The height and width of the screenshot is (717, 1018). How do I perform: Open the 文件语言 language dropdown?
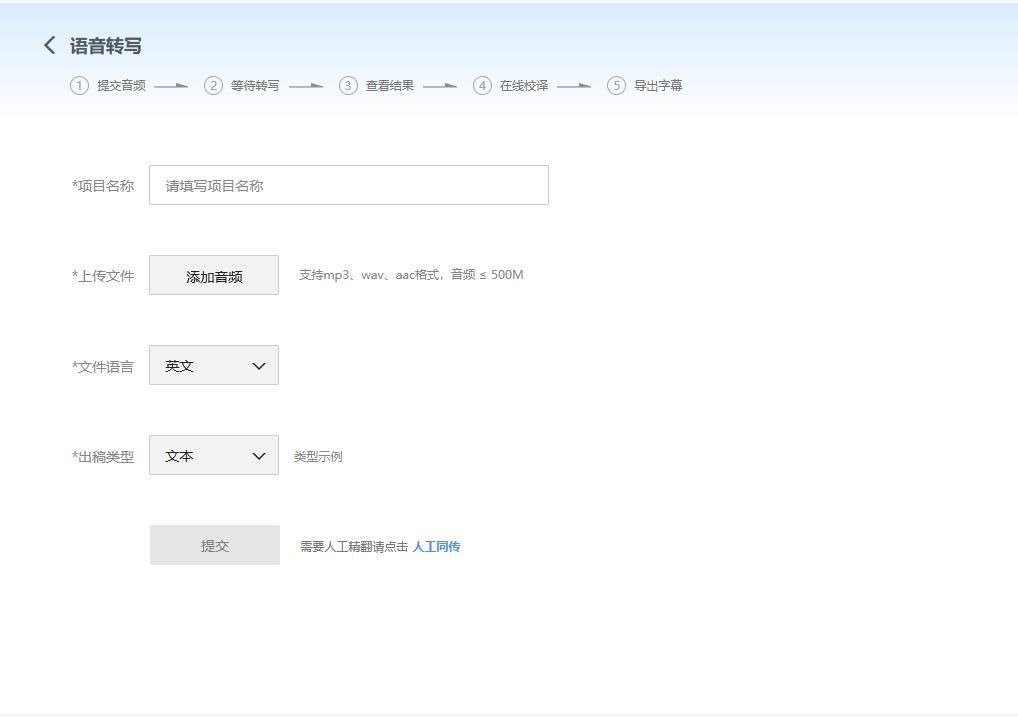213,365
